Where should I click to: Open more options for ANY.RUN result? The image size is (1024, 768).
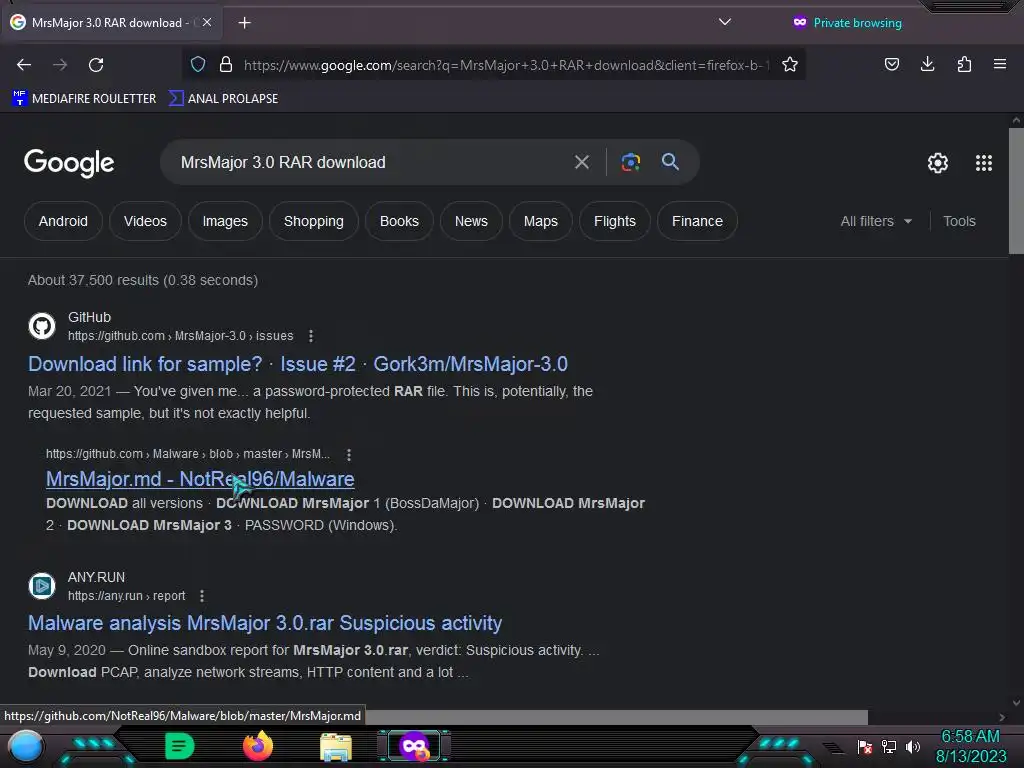[202, 596]
